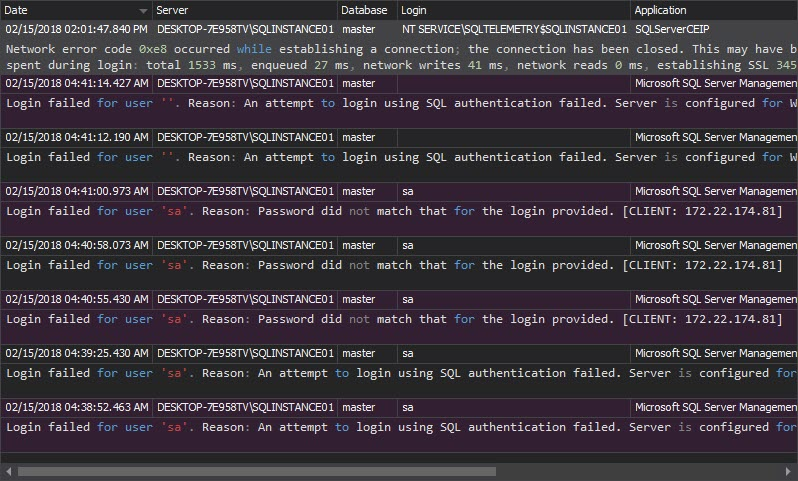Click the Date column sort arrow
This screenshot has width=798, height=481.
tap(144, 11)
